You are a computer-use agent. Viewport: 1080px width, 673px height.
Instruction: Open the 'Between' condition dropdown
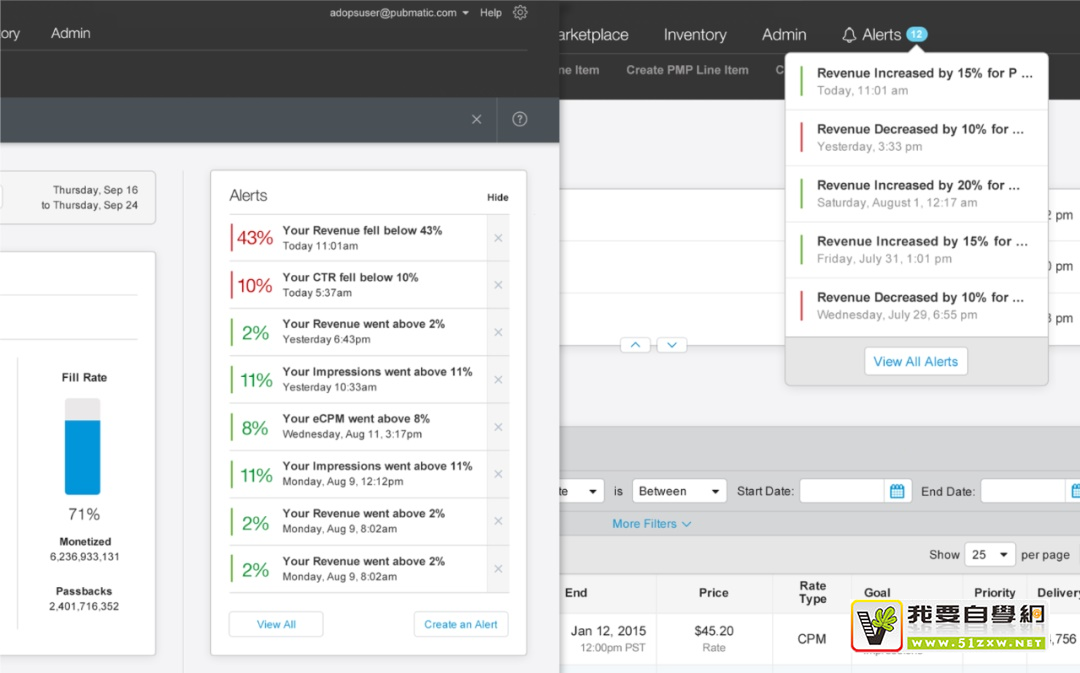point(679,491)
